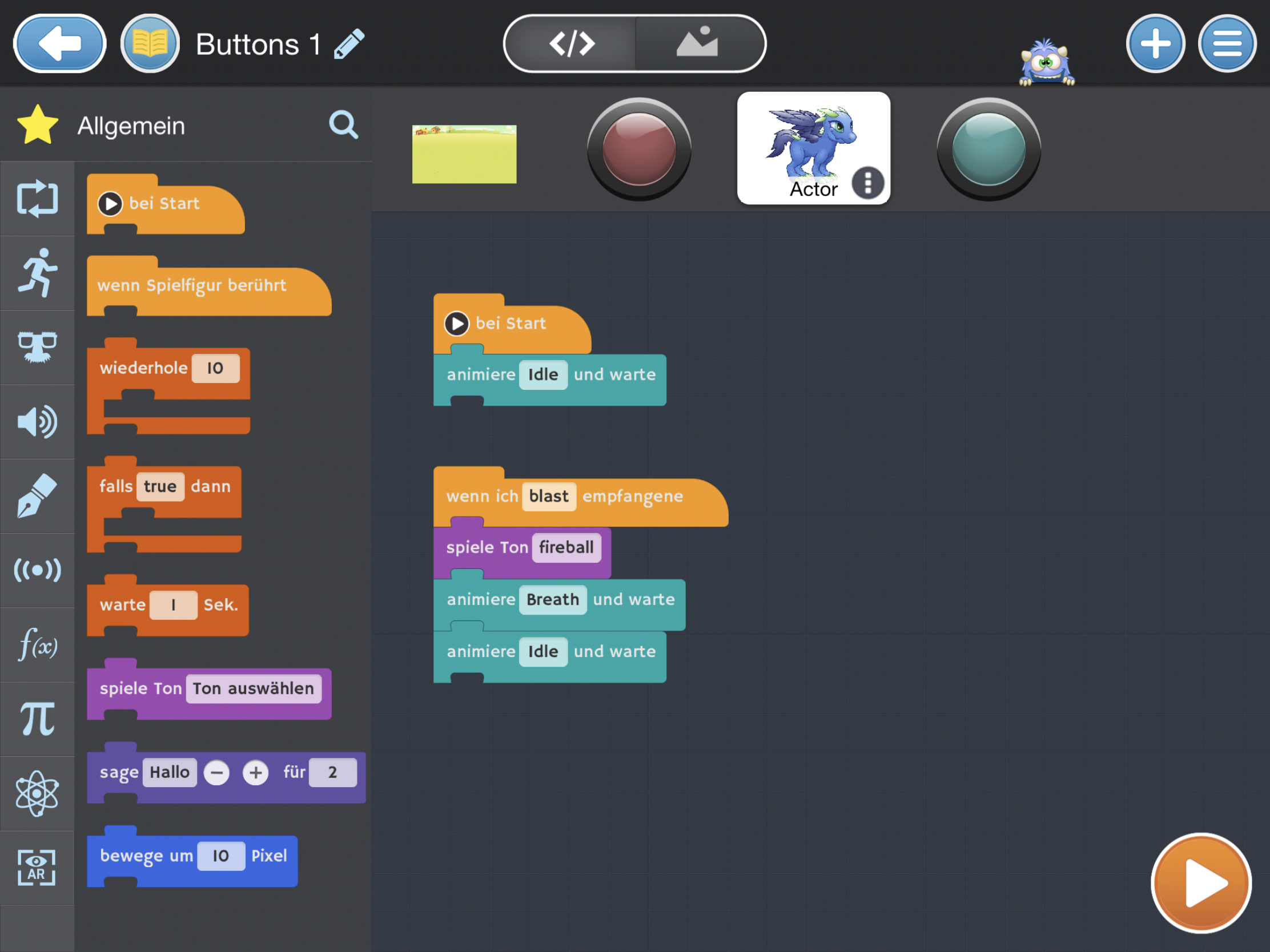1270x952 pixels.
Task: Open Actor's three-dot options menu
Action: point(867,183)
